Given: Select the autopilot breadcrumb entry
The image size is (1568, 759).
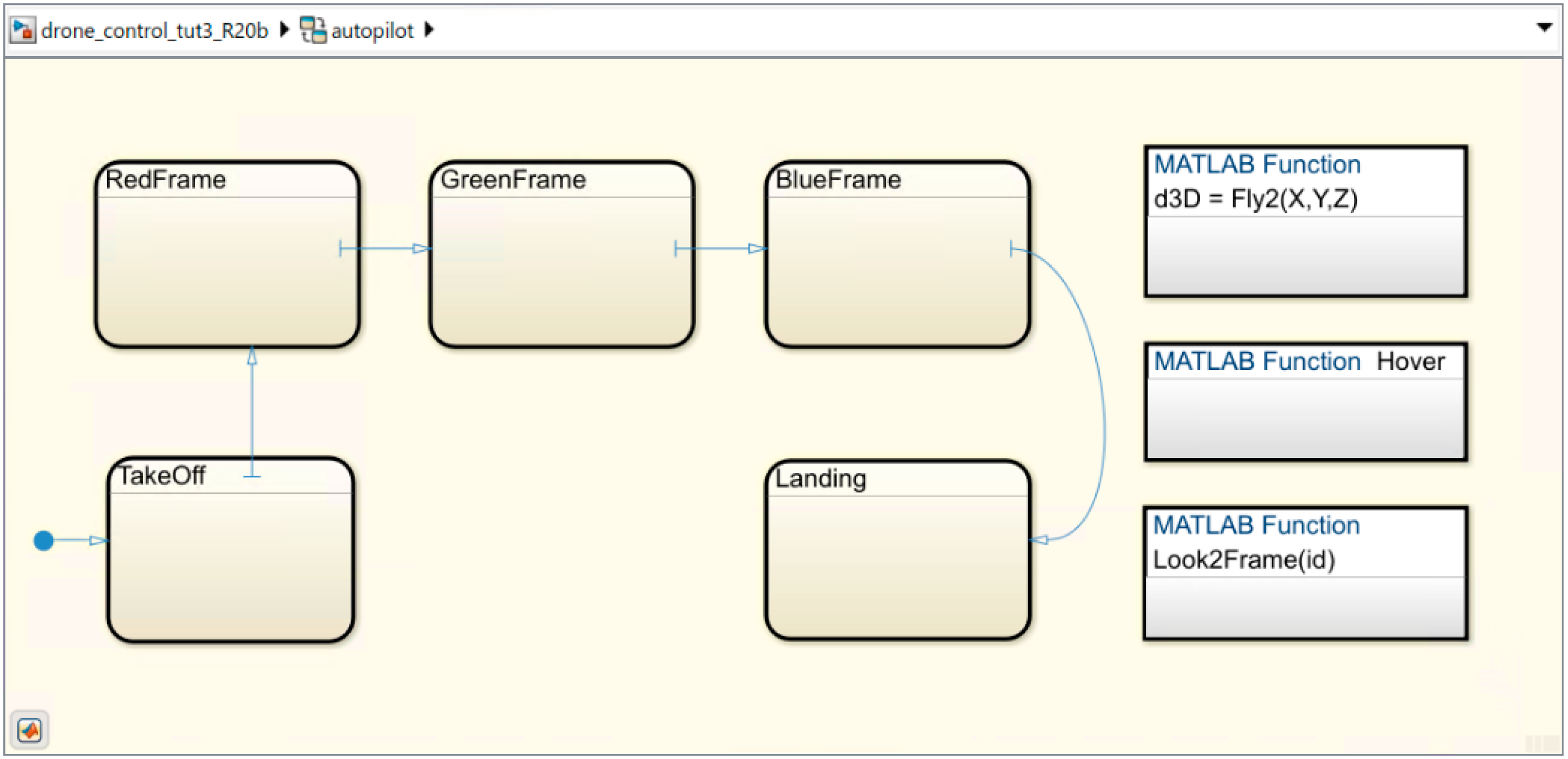Looking at the screenshot, I should 372,30.
